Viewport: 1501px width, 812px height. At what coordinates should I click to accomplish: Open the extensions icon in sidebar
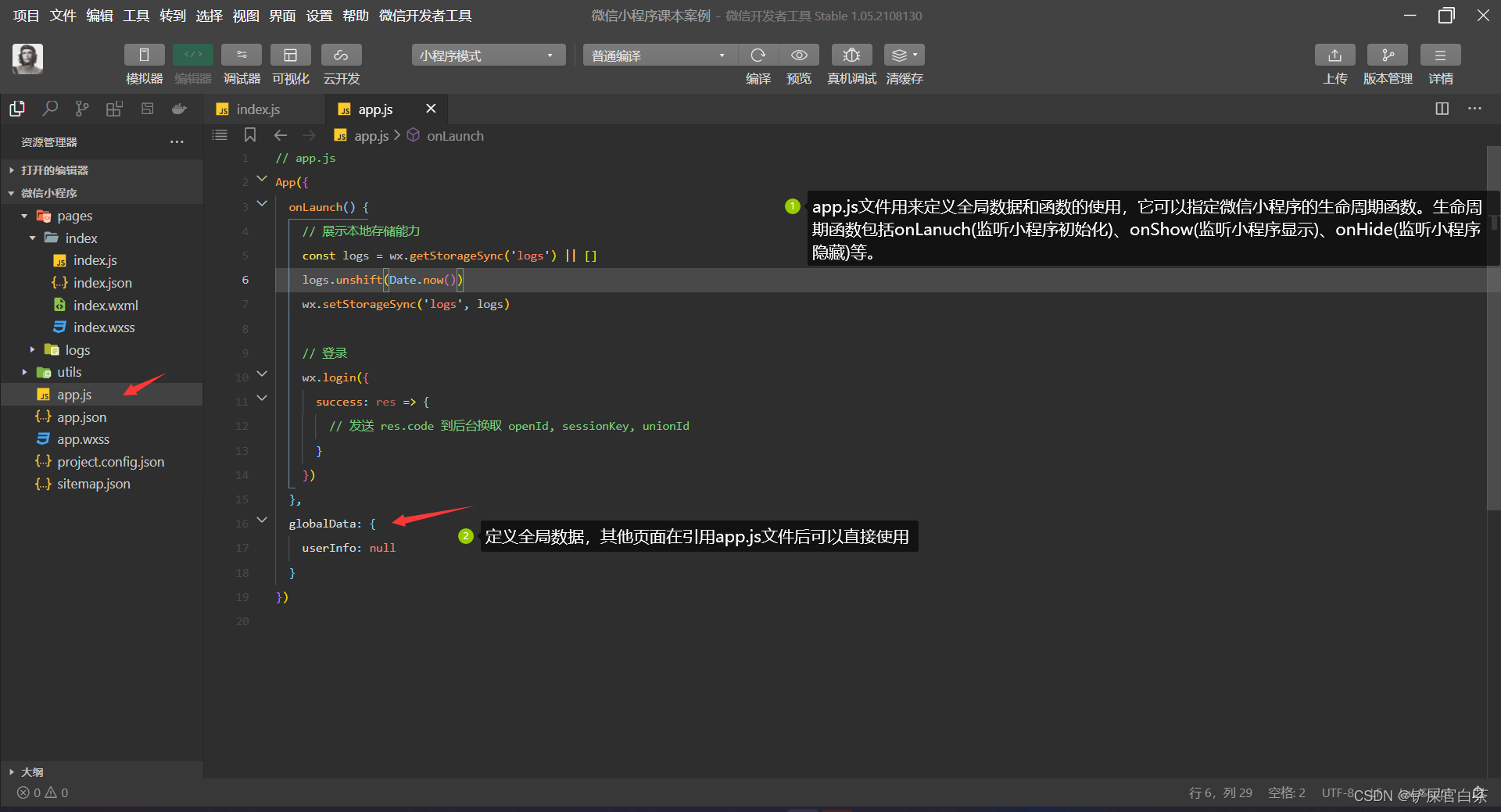tap(114, 109)
